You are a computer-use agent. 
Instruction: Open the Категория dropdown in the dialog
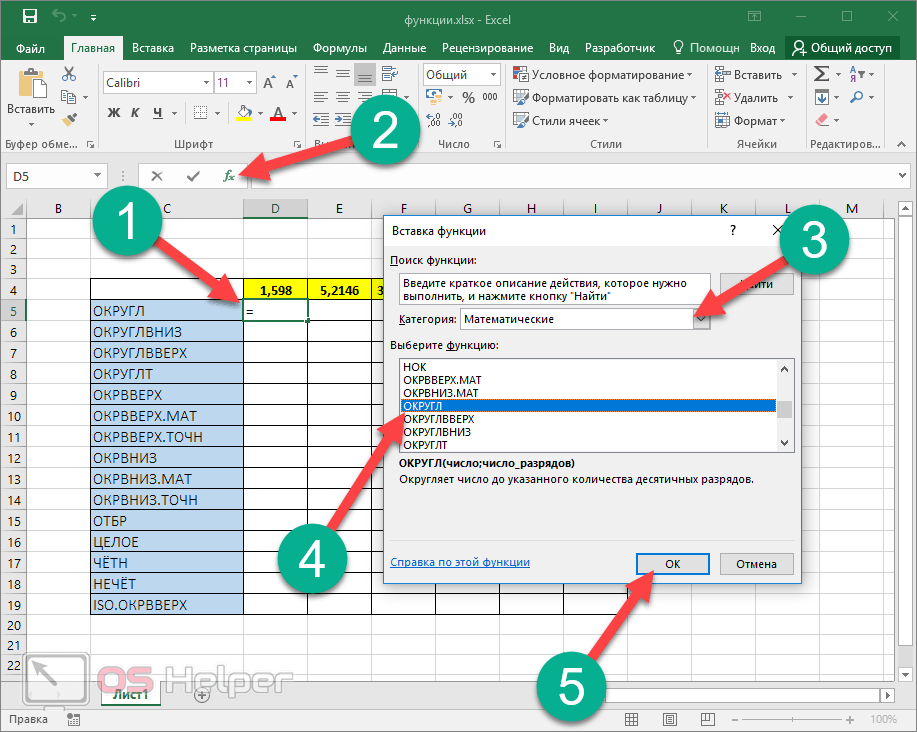701,319
